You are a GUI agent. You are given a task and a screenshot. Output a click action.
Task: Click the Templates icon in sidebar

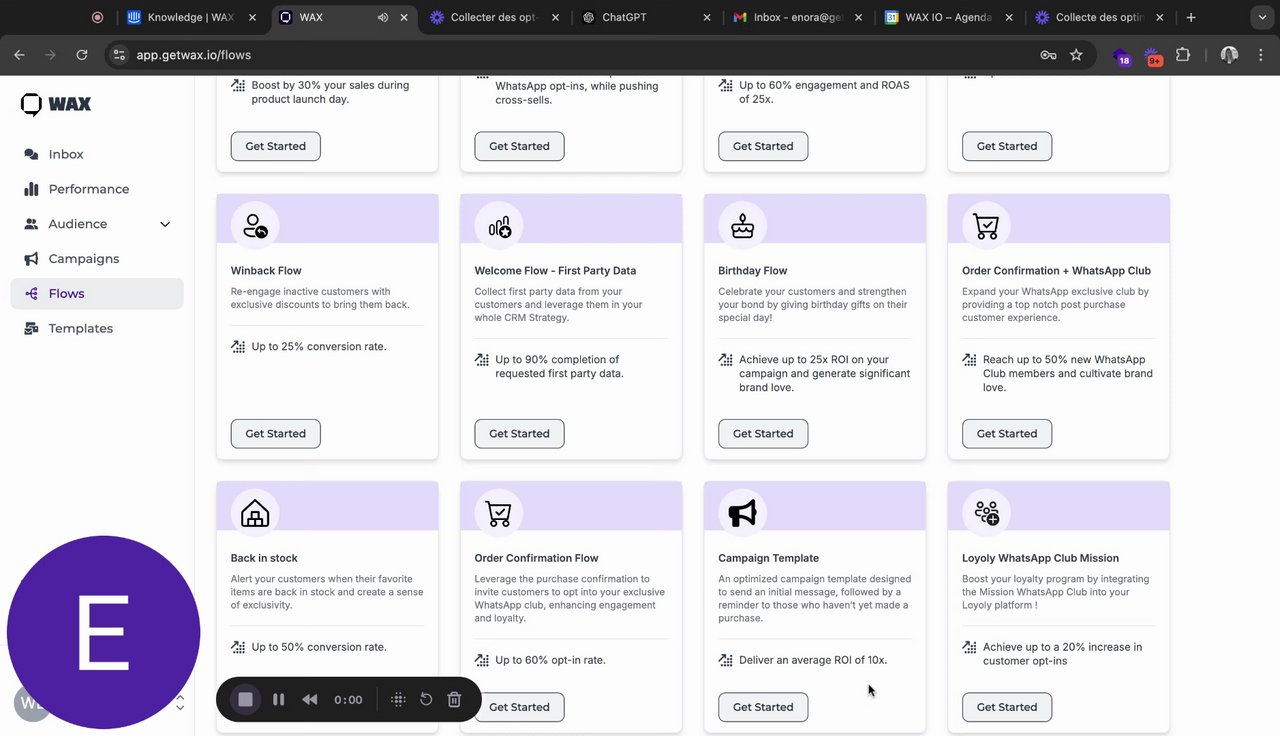click(31, 329)
